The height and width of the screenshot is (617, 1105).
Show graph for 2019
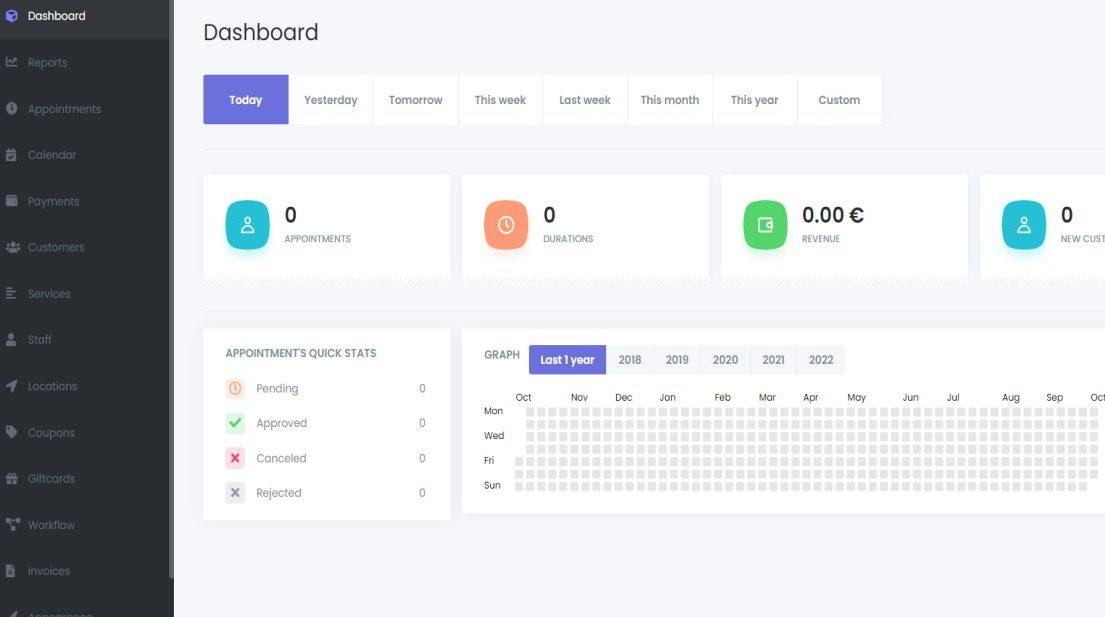point(677,359)
